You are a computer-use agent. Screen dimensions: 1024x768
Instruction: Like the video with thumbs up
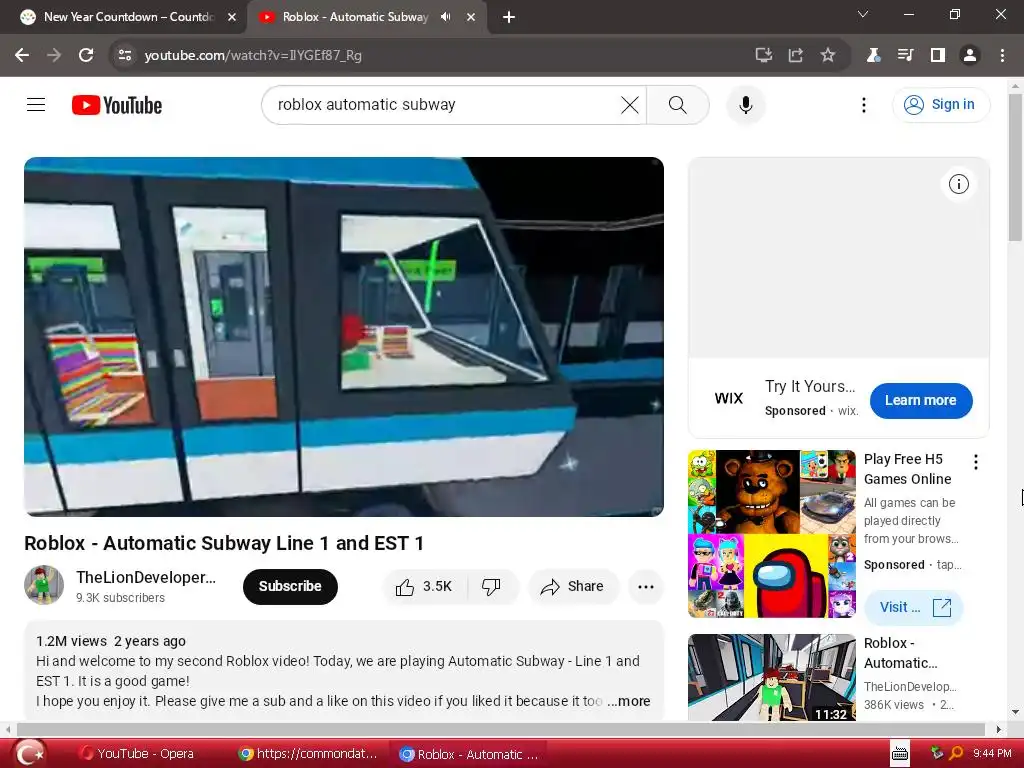point(425,586)
